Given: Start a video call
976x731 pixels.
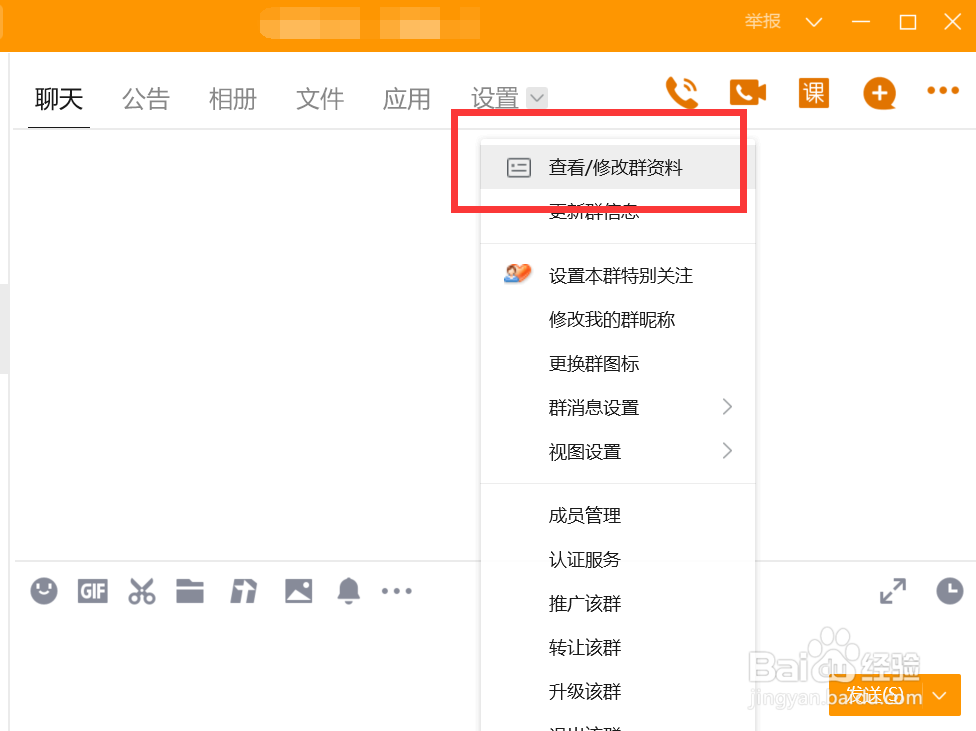Looking at the screenshot, I should pos(747,92).
